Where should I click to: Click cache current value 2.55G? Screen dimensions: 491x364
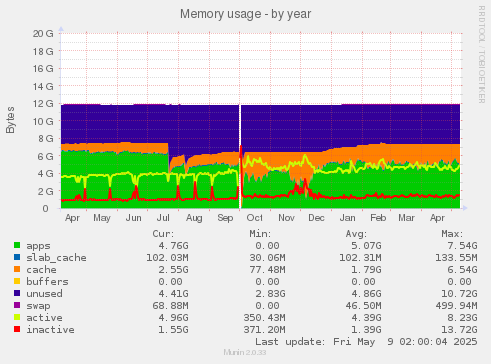pyautogui.click(x=173, y=270)
